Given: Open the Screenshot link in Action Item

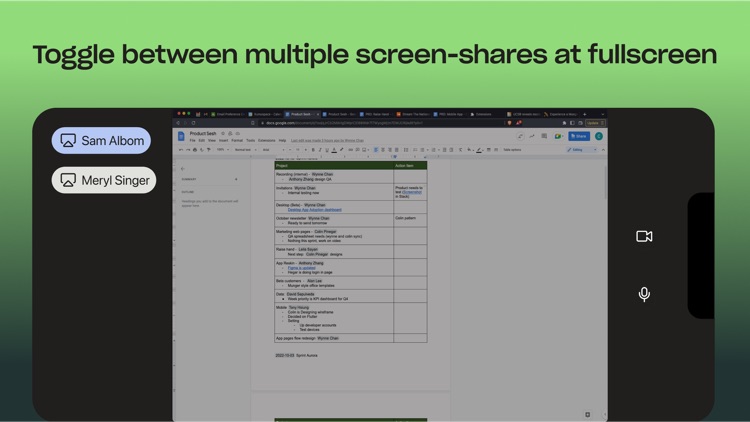Looking at the screenshot, I should (x=412, y=192).
